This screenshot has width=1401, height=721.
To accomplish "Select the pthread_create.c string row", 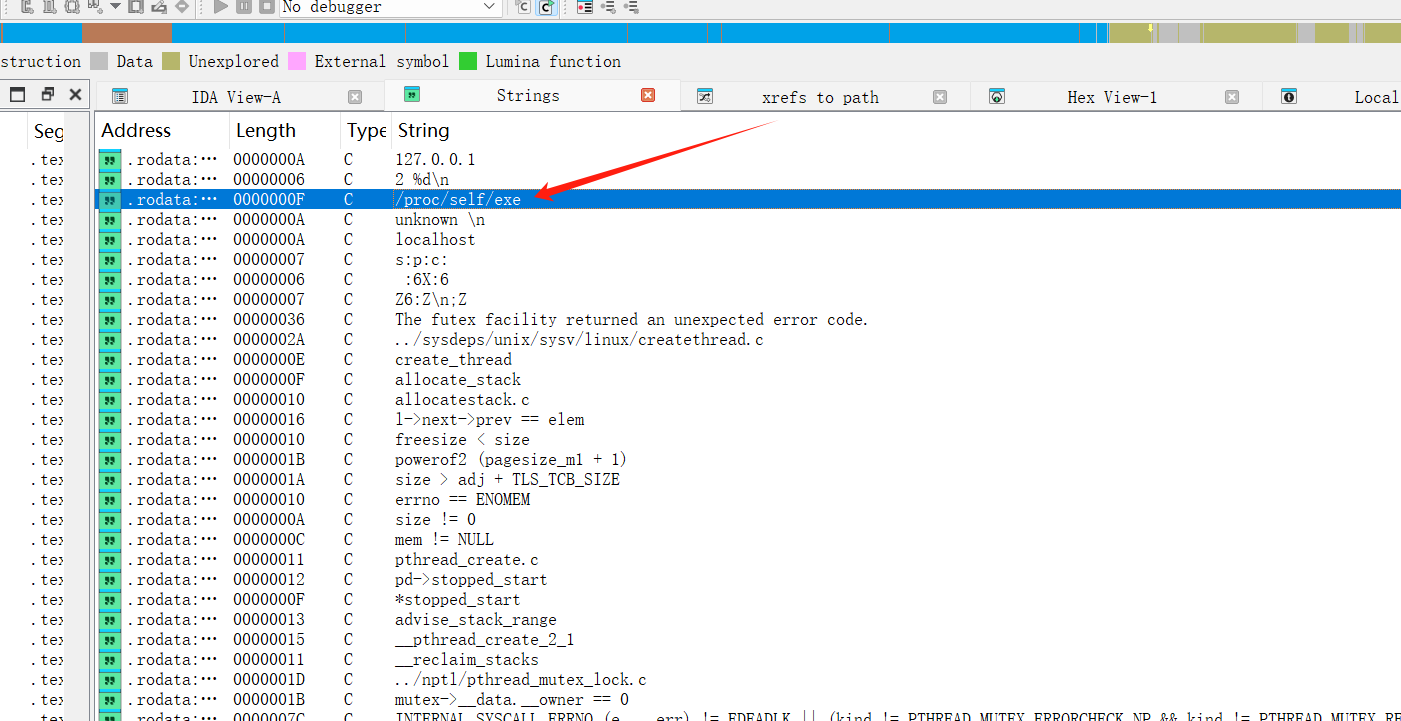I will coord(748,560).
